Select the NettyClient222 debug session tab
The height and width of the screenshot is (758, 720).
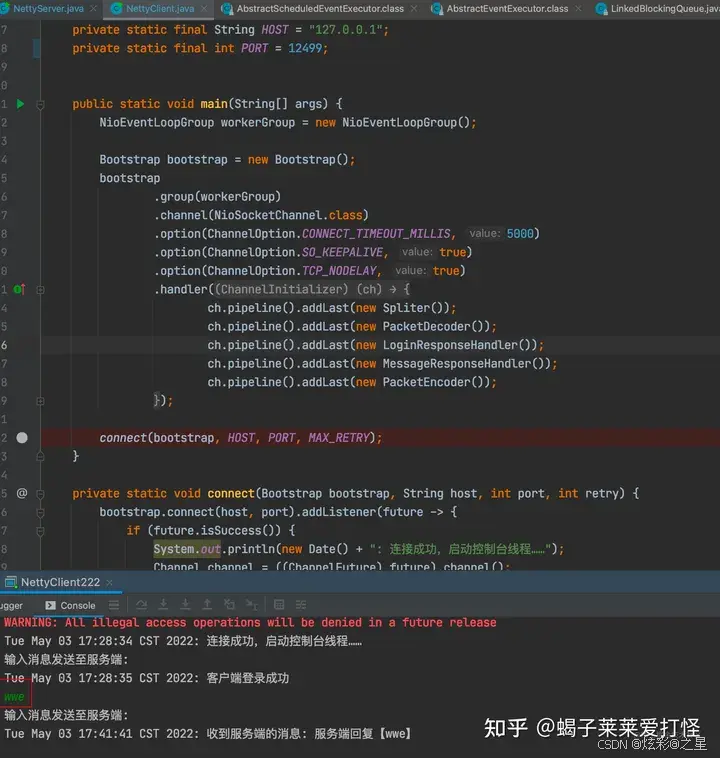pyautogui.click(x=60, y=583)
